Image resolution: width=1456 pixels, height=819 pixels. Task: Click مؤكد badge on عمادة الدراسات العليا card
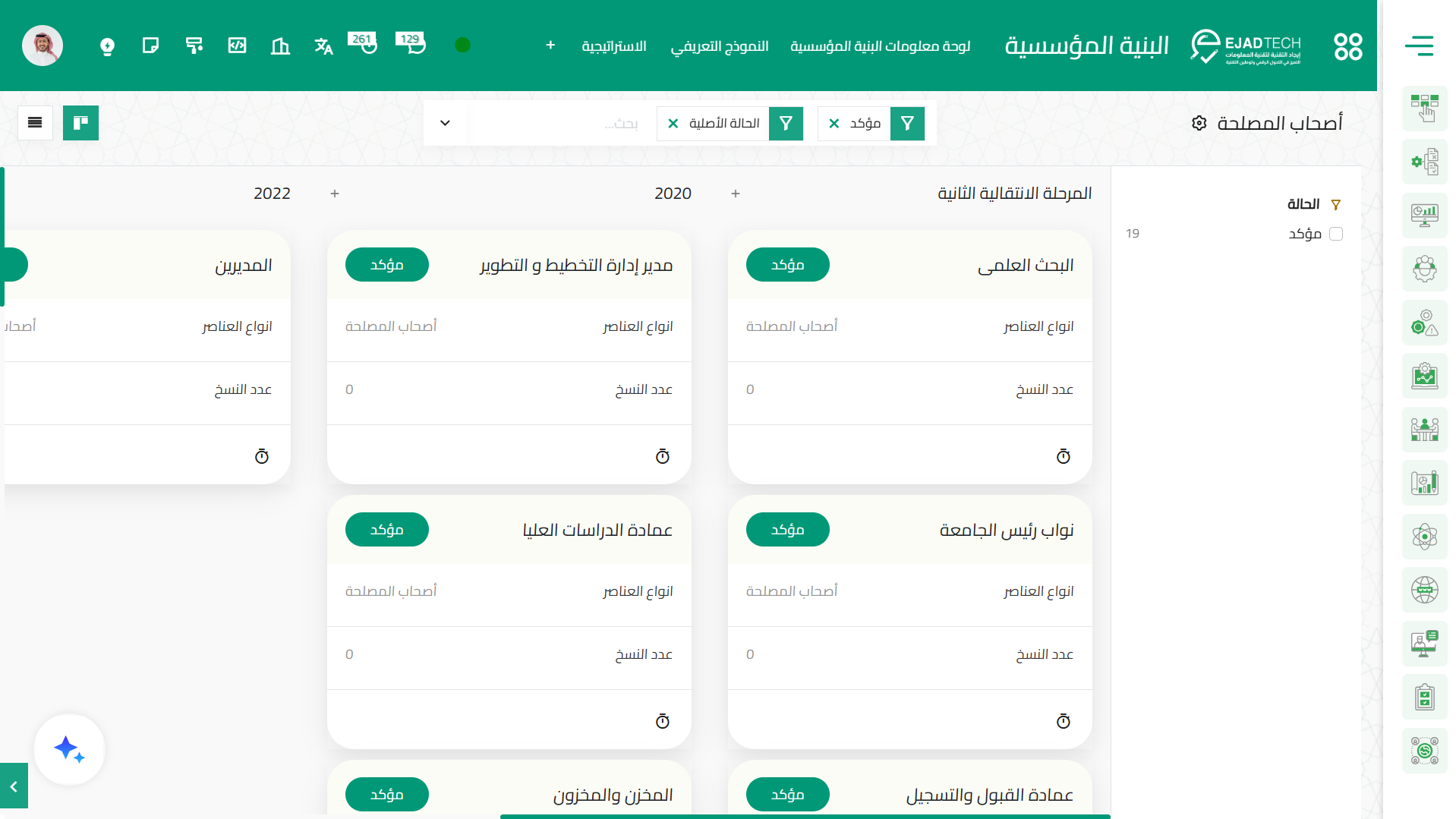(387, 530)
